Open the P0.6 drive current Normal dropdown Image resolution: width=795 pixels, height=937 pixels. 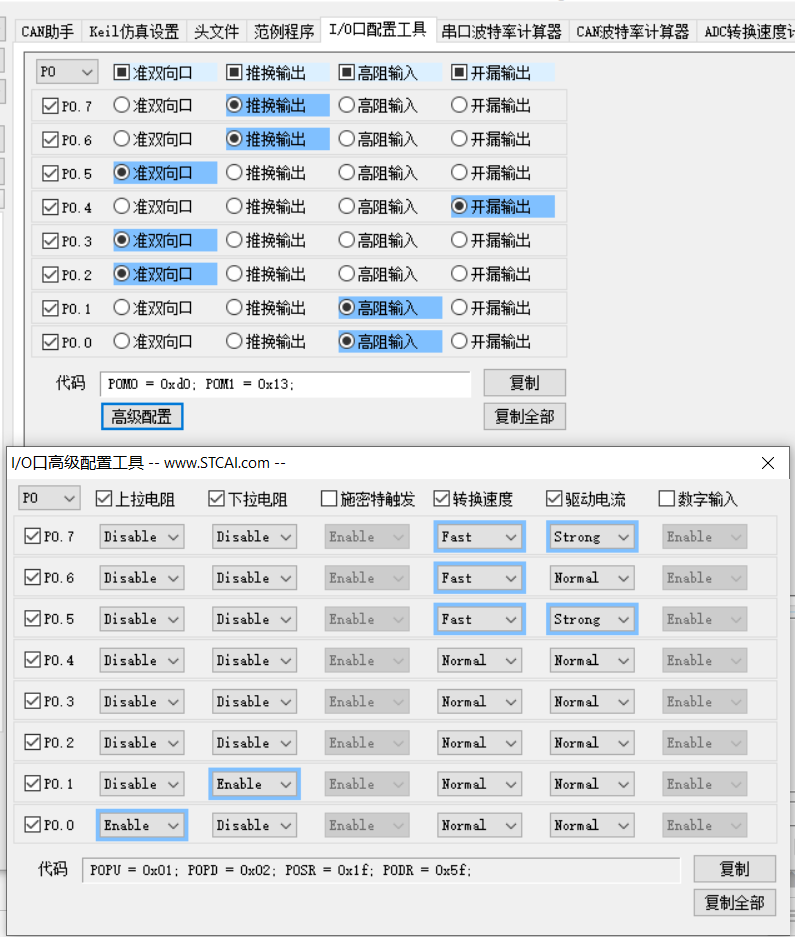[x=592, y=578]
